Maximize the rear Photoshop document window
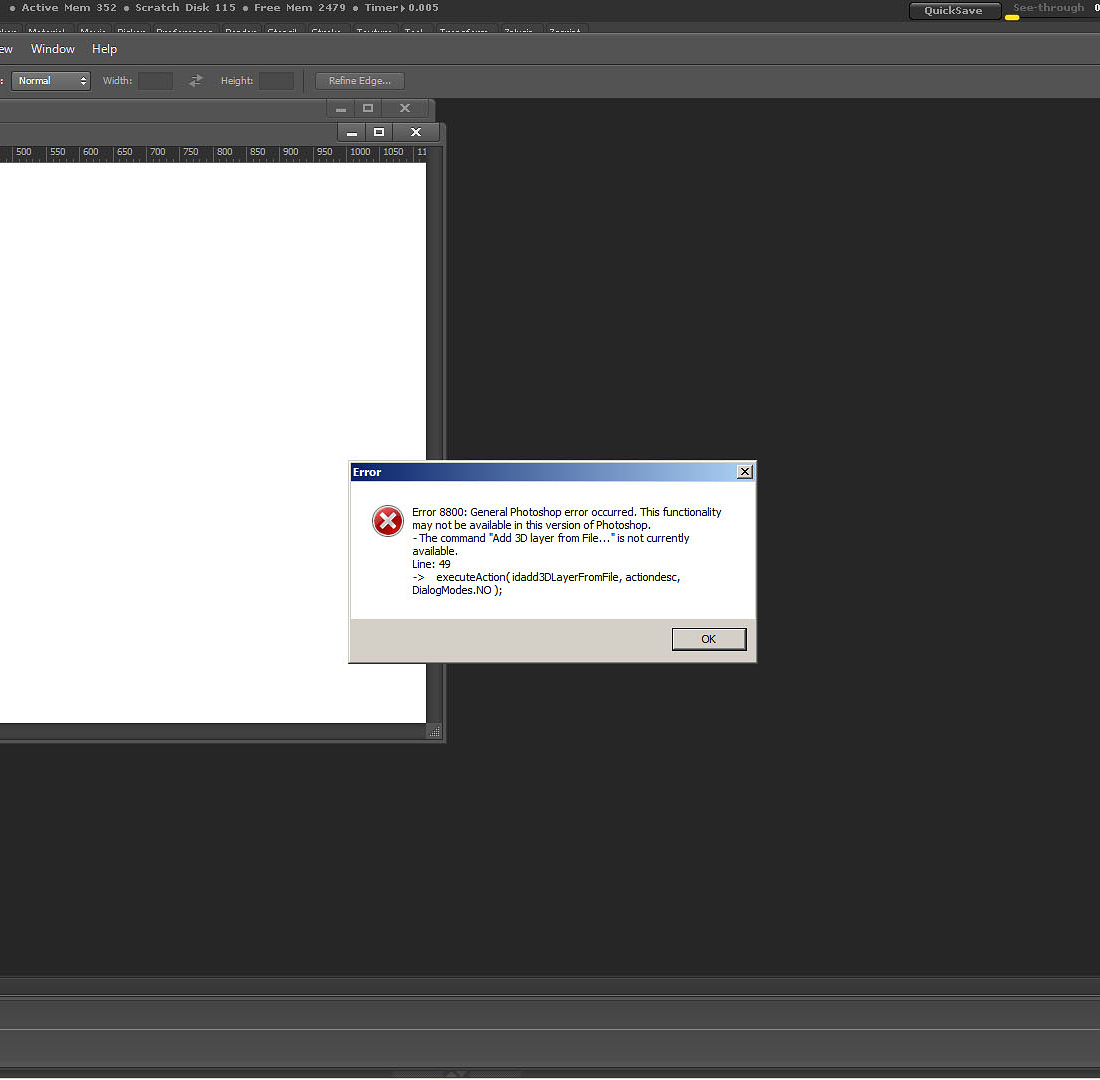This screenshot has height=1080, width=1100. pos(368,109)
